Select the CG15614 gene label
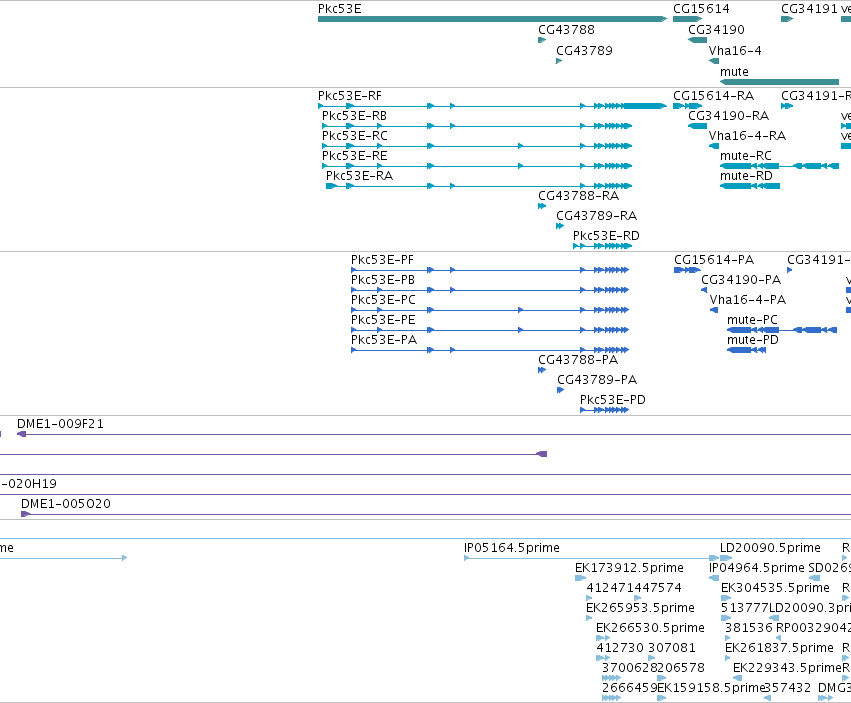The height and width of the screenshot is (703, 851). click(701, 9)
